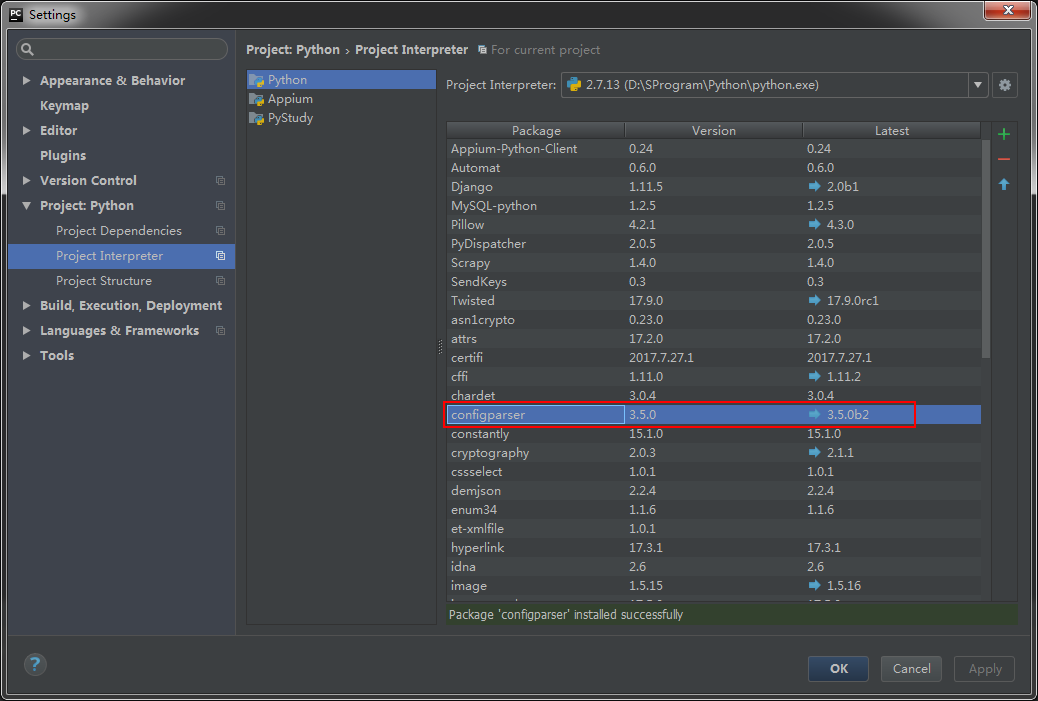Screen dimensions: 1038x701
Task: Click the update arrow next to Twisted 17.9.0rc1
Action: point(814,301)
